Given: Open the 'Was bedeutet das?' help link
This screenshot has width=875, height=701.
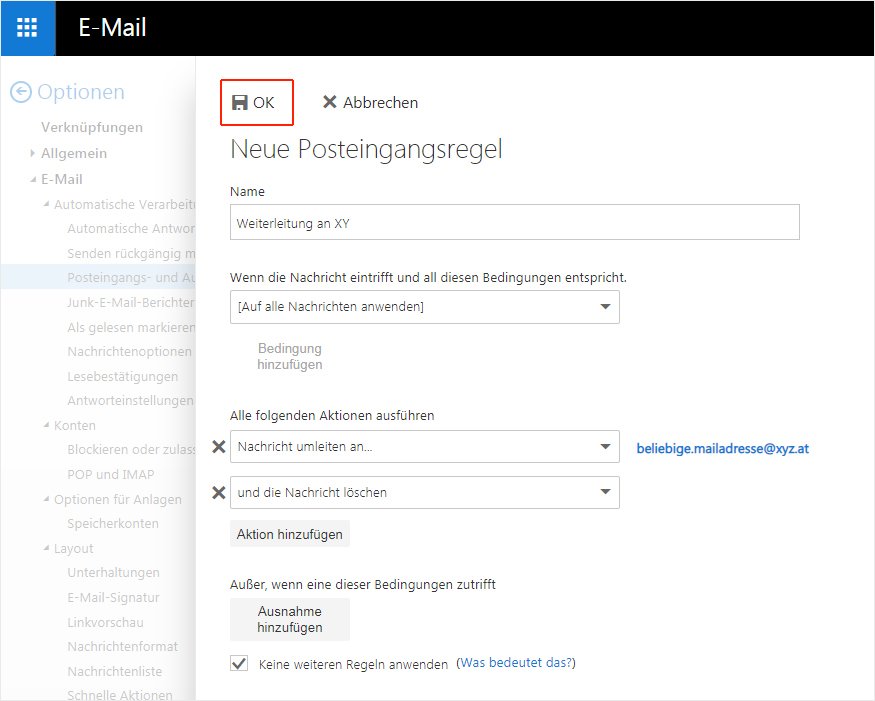Looking at the screenshot, I should (517, 663).
